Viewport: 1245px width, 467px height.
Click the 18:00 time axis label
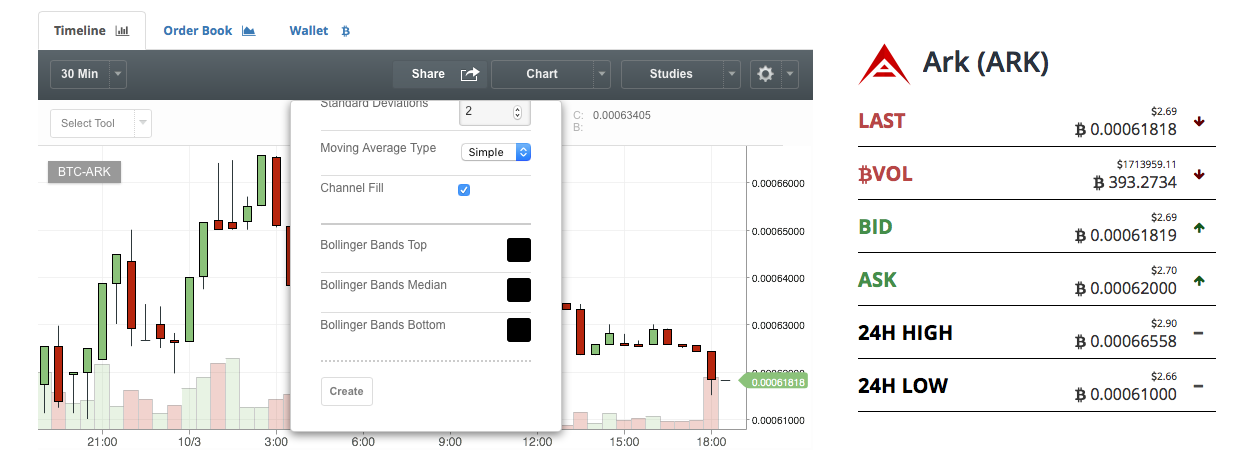(x=711, y=441)
